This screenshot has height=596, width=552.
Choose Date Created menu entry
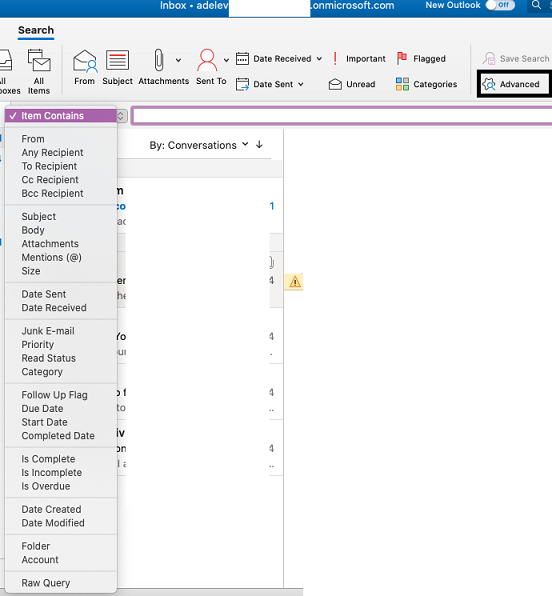pos(61,509)
